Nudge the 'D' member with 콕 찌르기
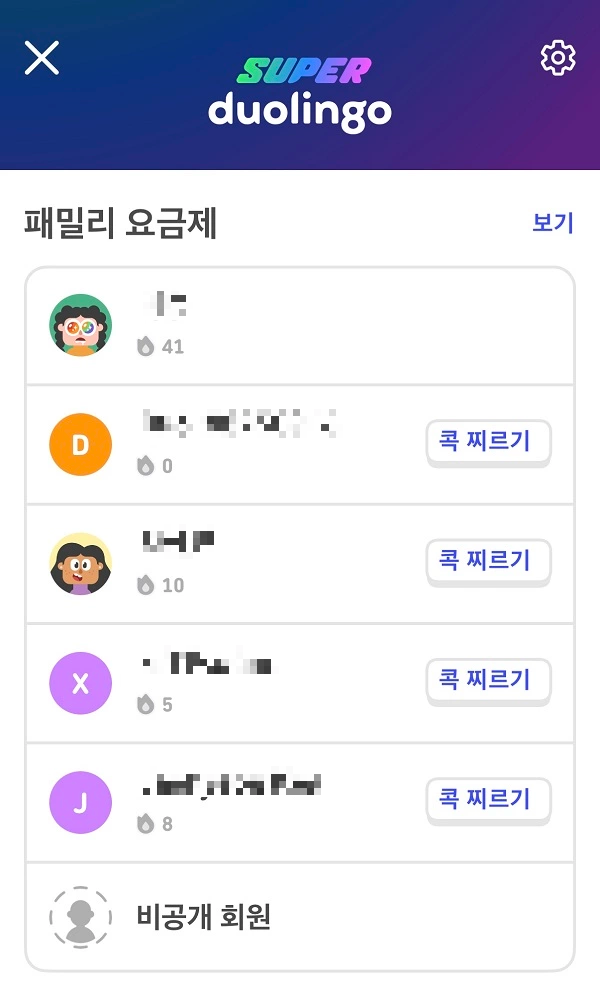The height and width of the screenshot is (995, 600). [488, 444]
